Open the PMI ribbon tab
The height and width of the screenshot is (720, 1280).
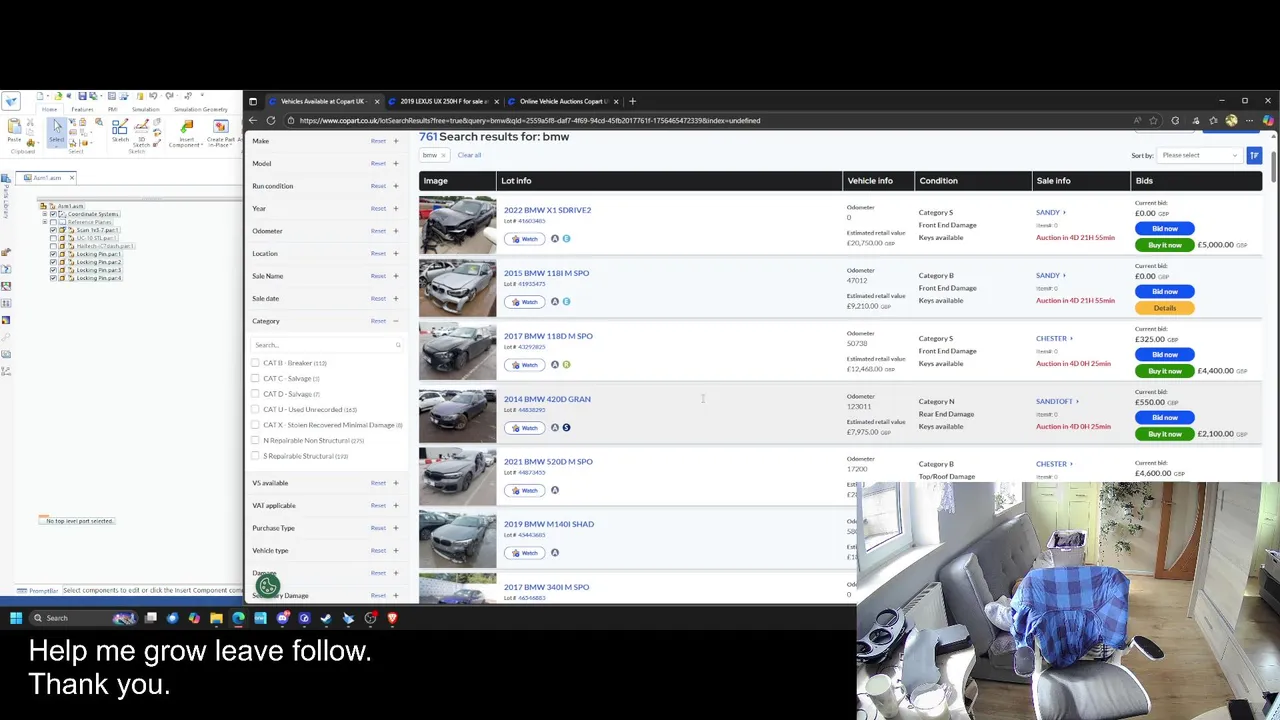point(113,109)
